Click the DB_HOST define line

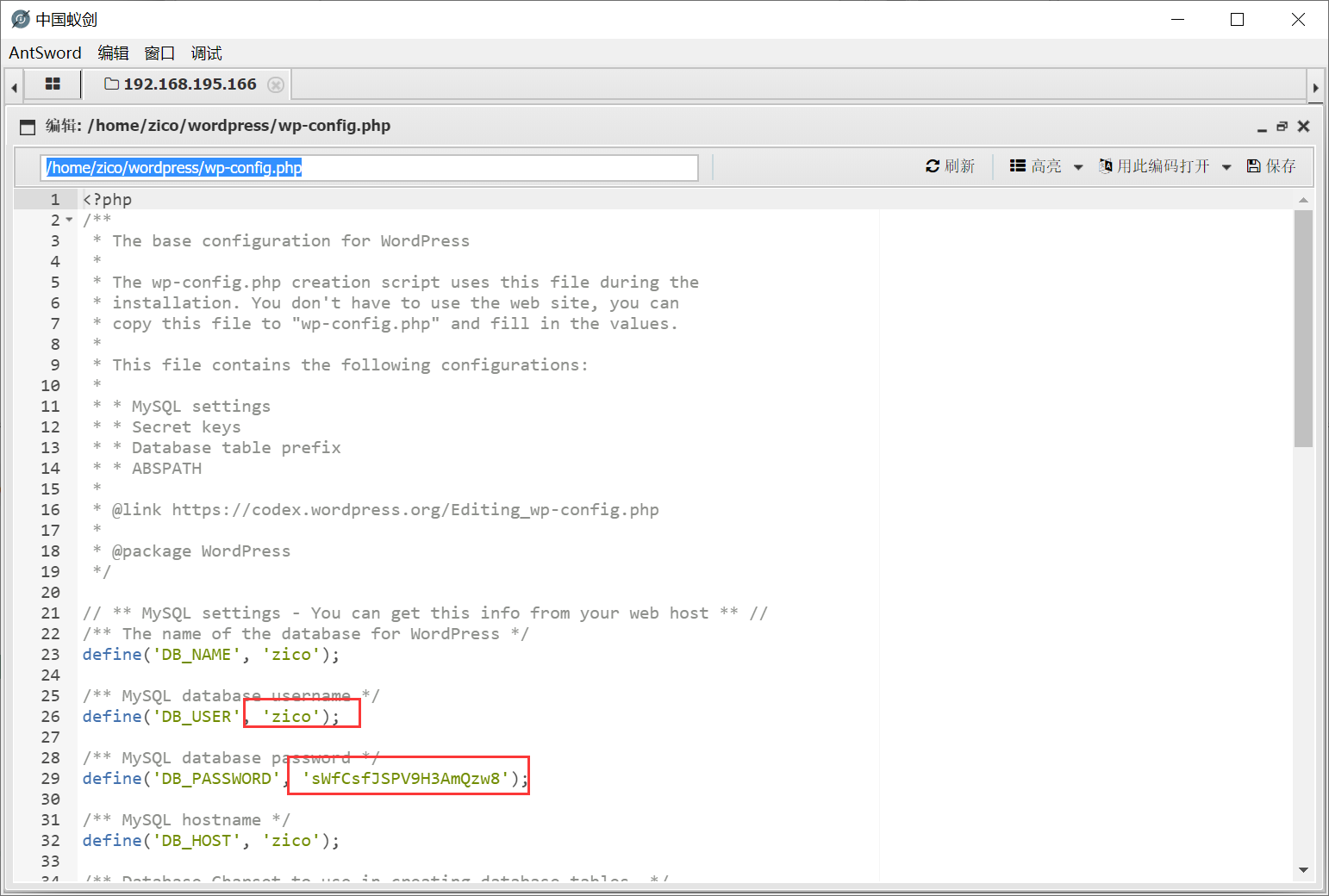click(211, 840)
